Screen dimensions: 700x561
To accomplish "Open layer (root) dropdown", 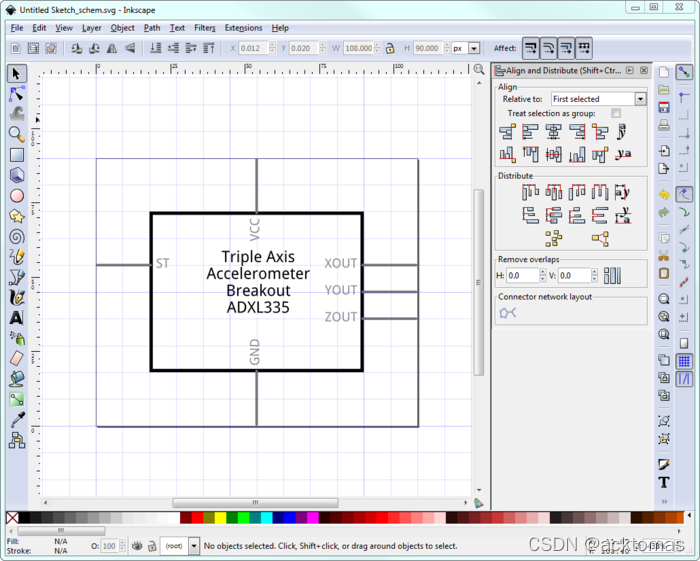I will pyautogui.click(x=194, y=546).
